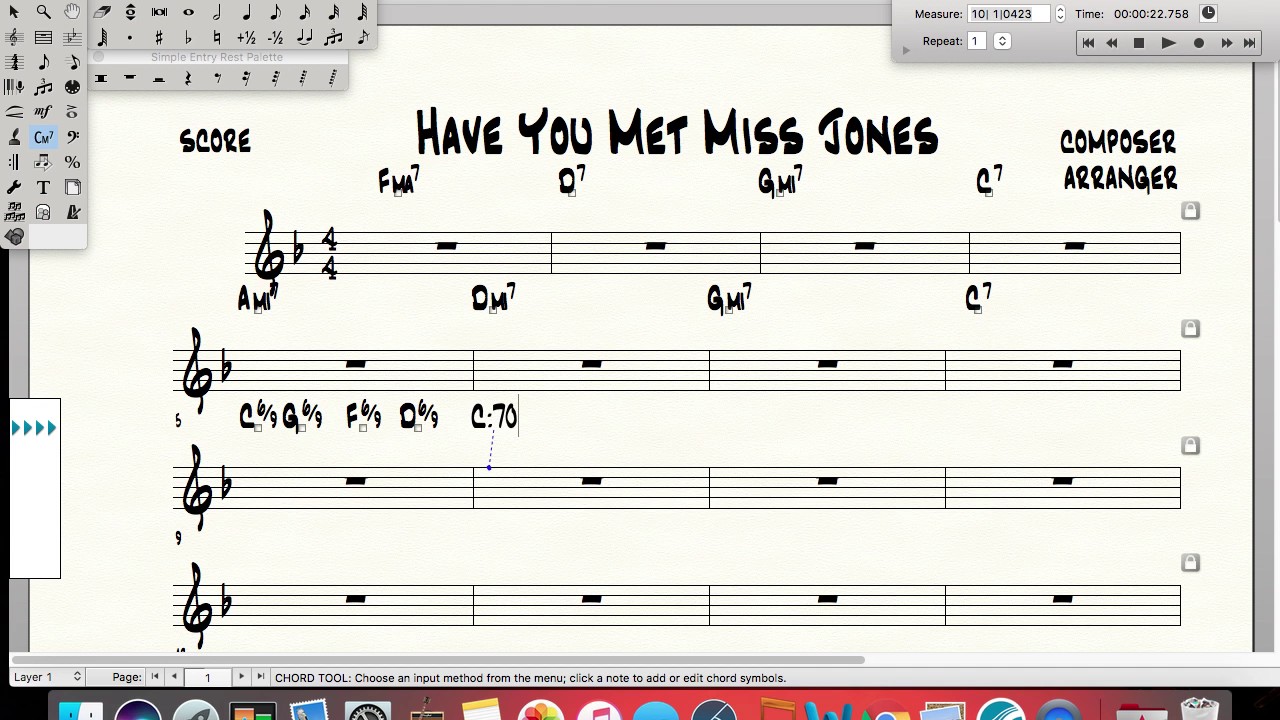Screen dimensions: 1280x720
Task: Toggle the flat accidental
Action: (188, 37)
